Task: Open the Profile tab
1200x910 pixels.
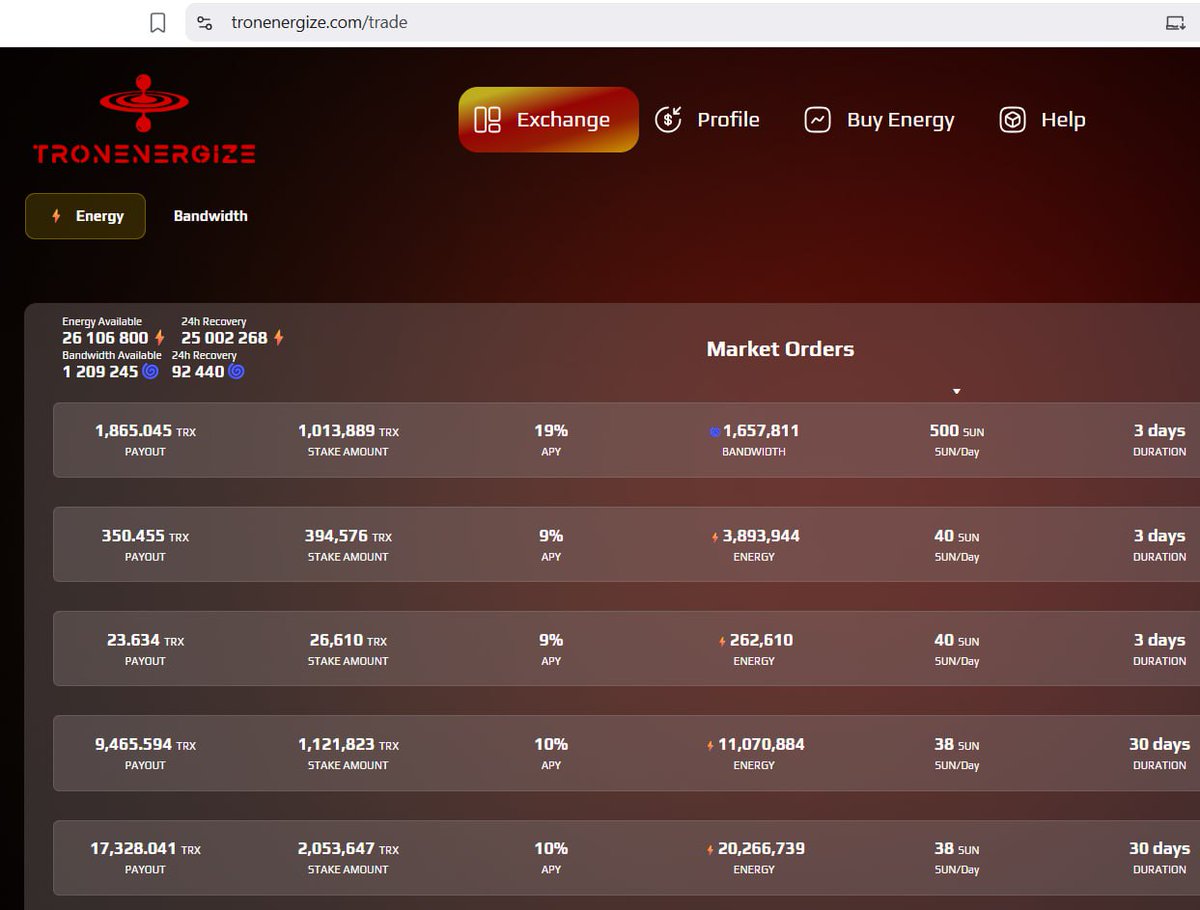Action: pyautogui.click(x=707, y=120)
